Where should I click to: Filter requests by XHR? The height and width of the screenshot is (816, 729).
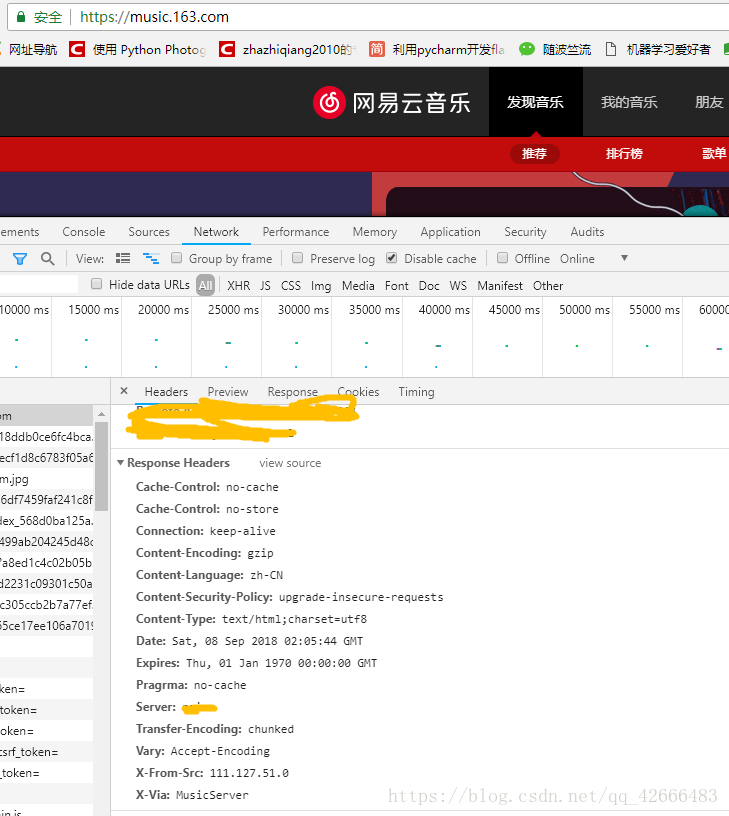pos(238,286)
